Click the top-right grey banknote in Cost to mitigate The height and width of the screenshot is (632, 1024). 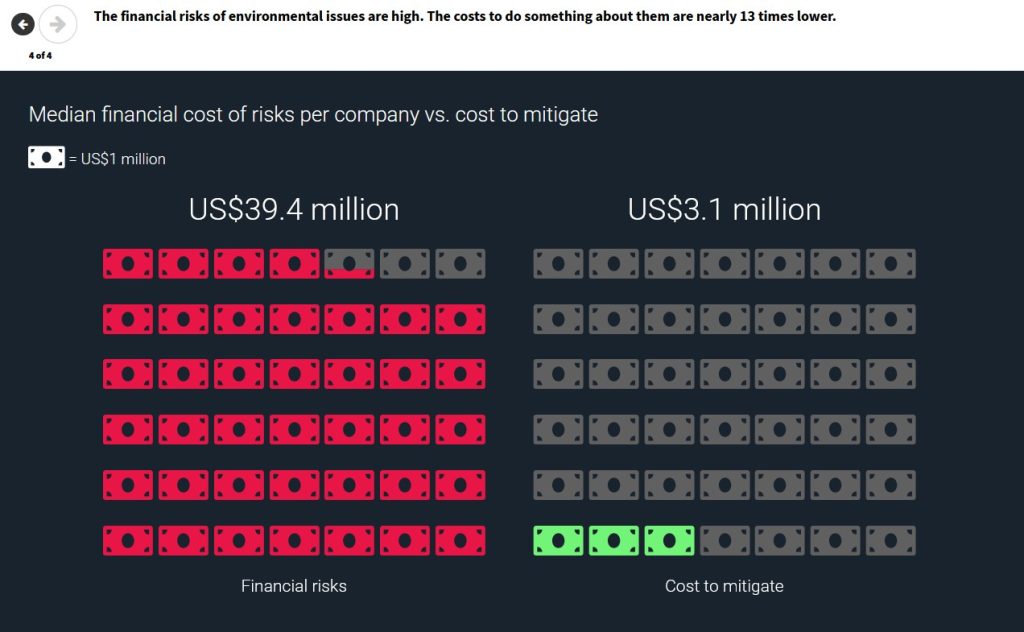pos(891,264)
